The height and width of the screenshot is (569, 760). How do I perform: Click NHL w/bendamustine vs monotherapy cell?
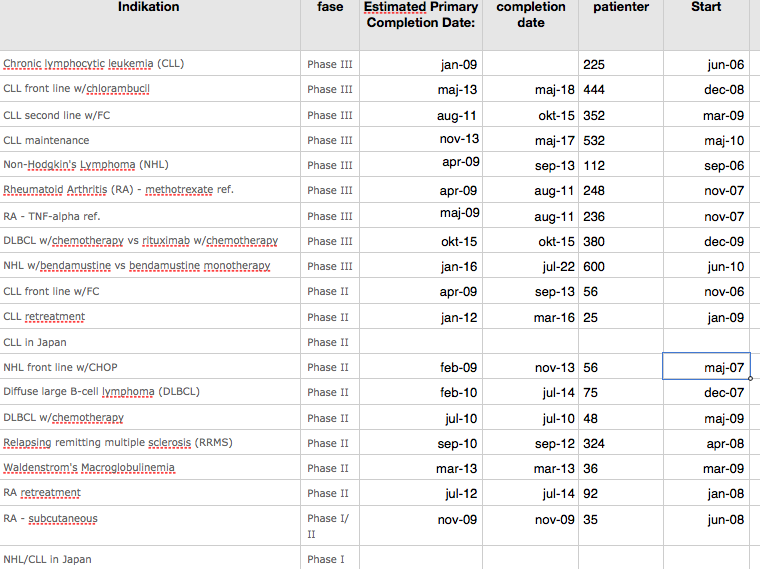tap(150, 266)
